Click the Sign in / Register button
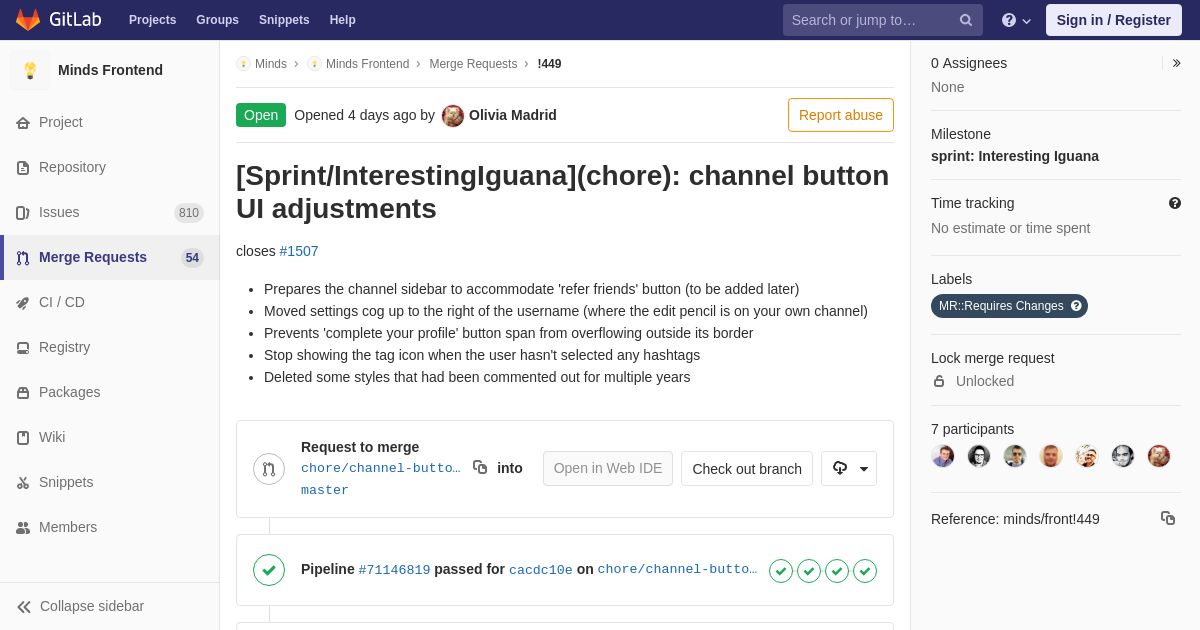 tap(1114, 20)
